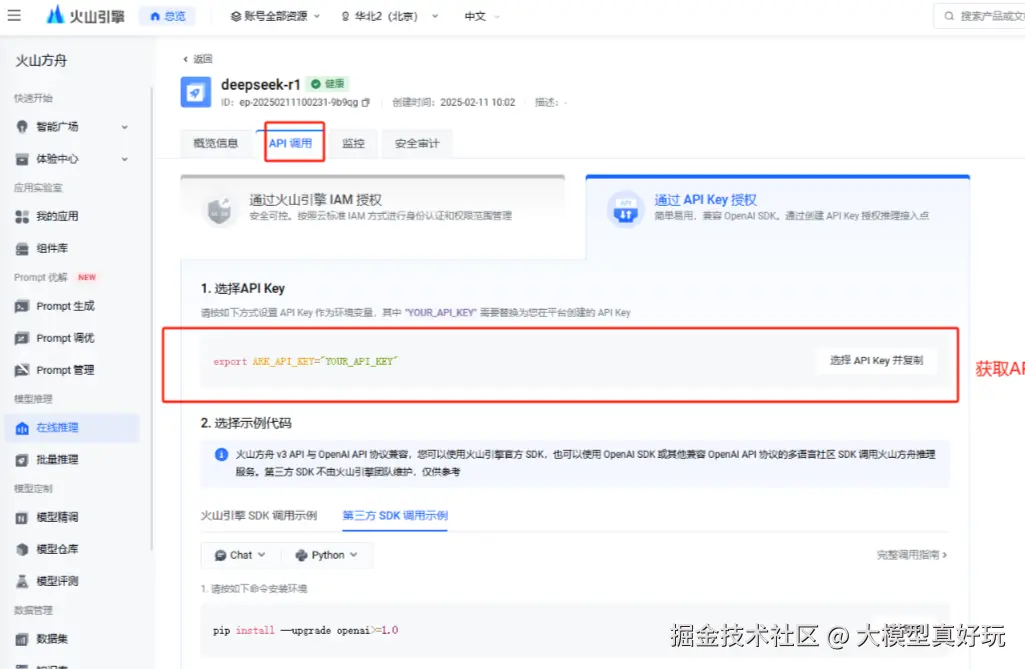The height and width of the screenshot is (669, 1025).
Task: Click the blue info icon in notice
Action: 222,455
